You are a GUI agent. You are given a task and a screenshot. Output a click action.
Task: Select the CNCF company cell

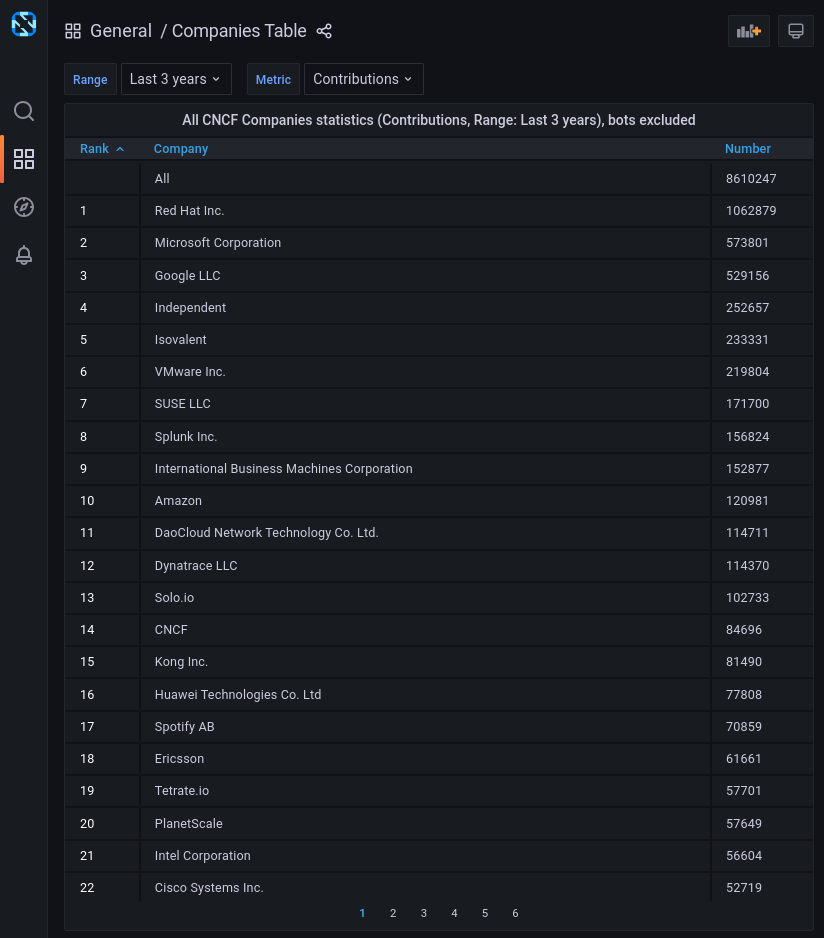coord(425,630)
